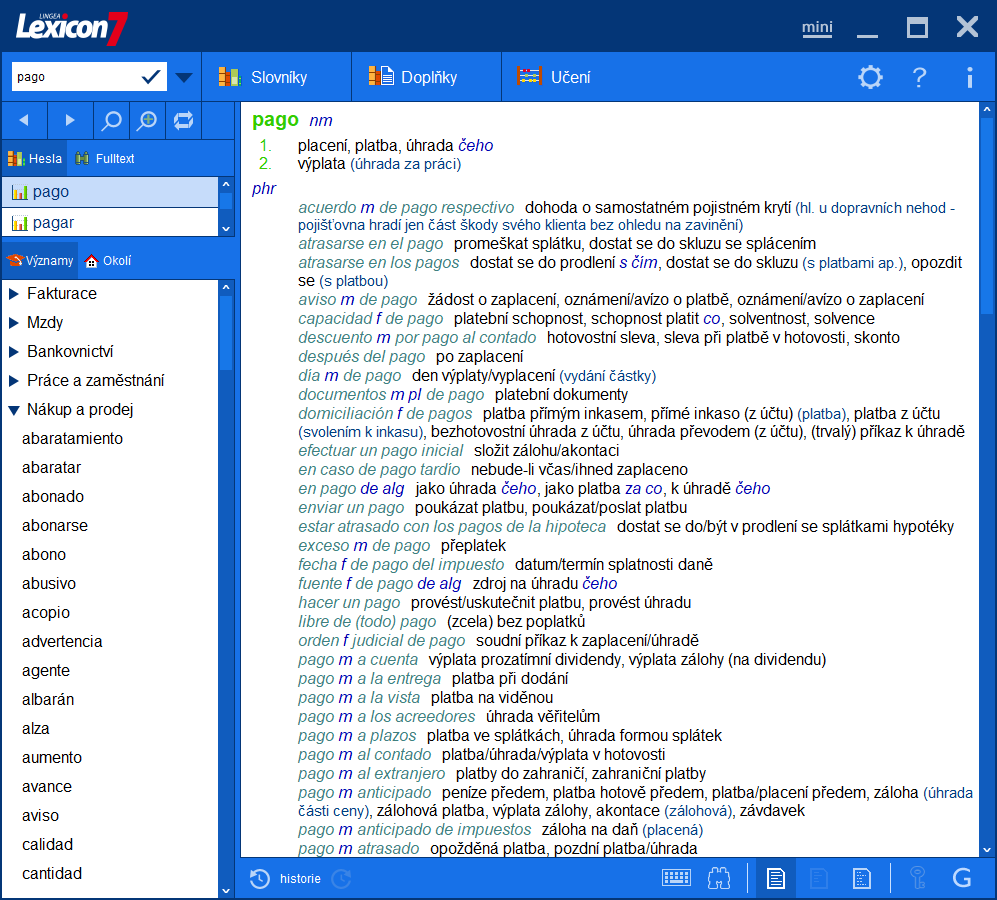Screen dimensions: 997x900
Task: Click up arrow of entry pane scrollbar
Action: coord(987,110)
